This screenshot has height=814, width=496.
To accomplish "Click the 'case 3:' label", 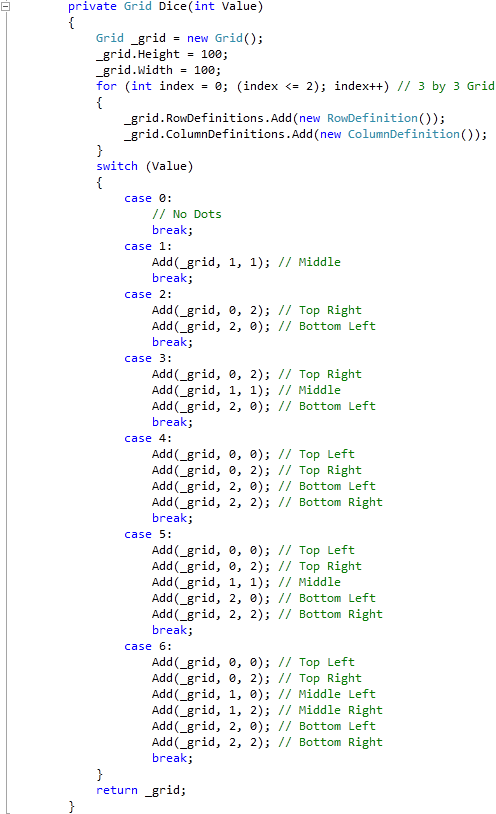I will (148, 358).
